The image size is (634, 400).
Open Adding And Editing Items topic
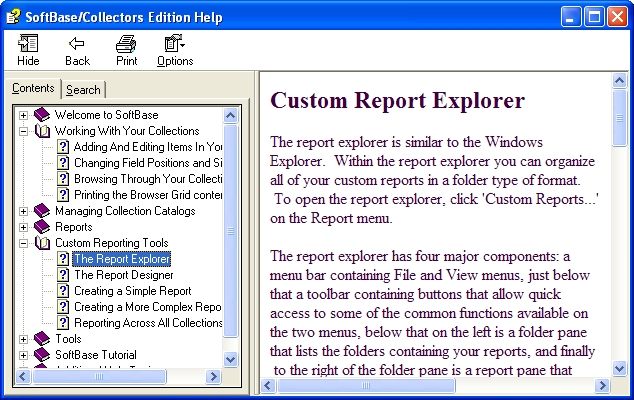[148, 147]
